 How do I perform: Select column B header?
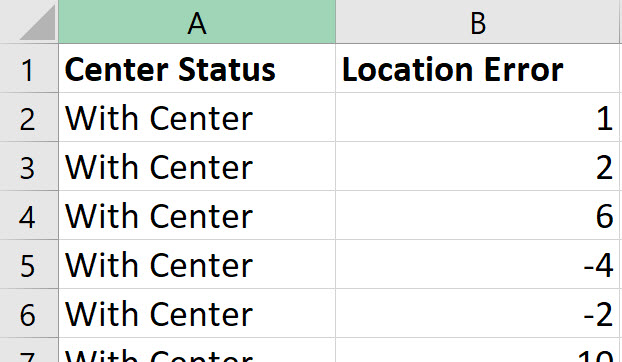[x=477, y=21]
